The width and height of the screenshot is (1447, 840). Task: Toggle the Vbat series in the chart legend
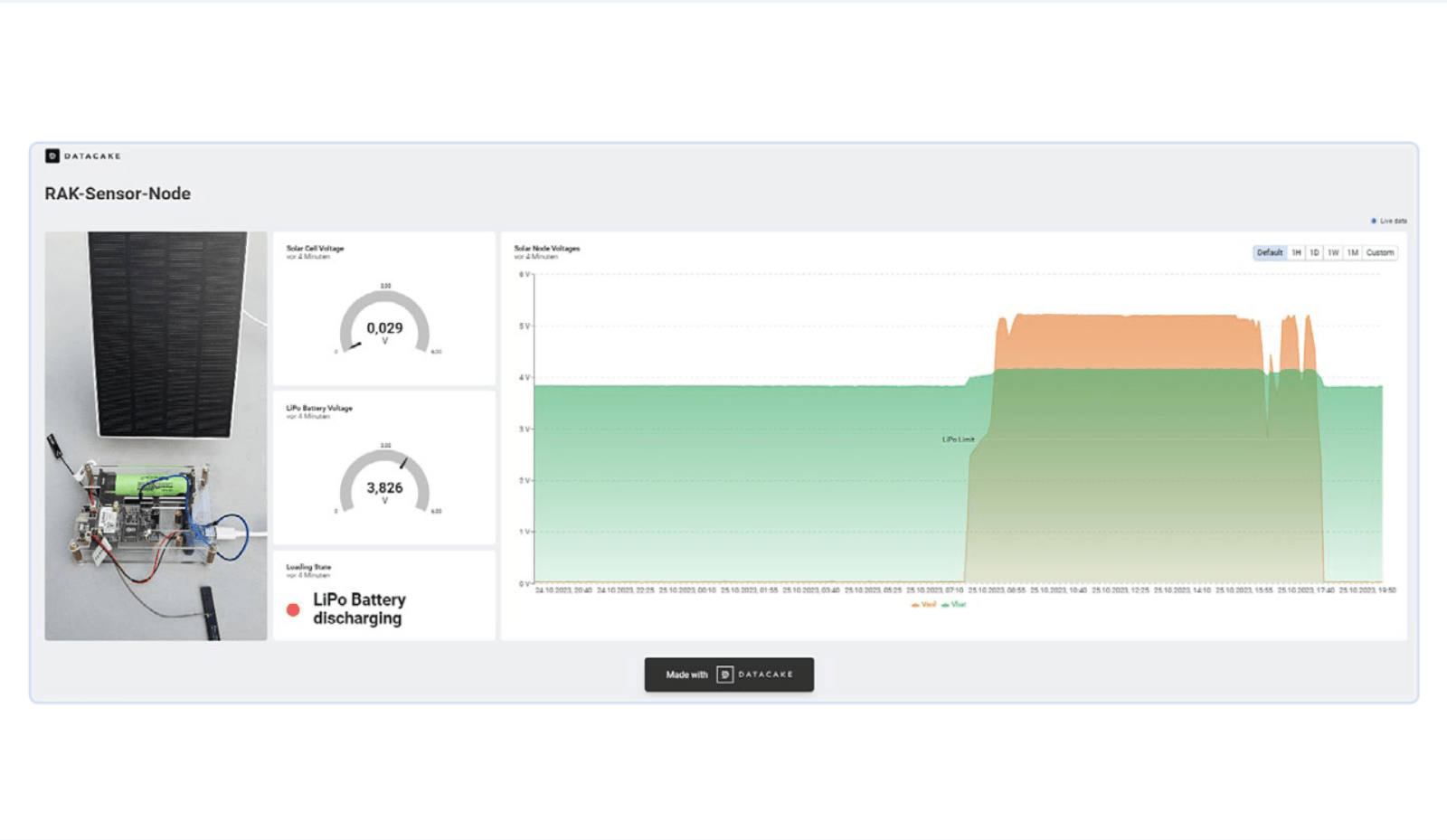coord(954,604)
